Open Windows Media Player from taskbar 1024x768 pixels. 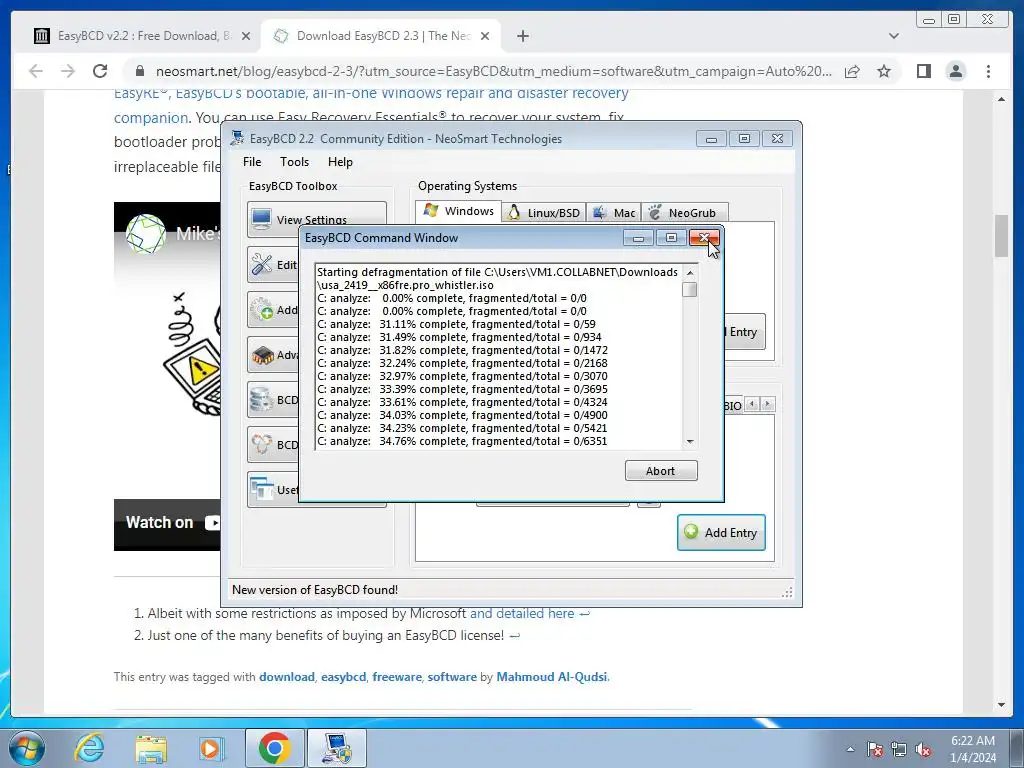[x=211, y=748]
